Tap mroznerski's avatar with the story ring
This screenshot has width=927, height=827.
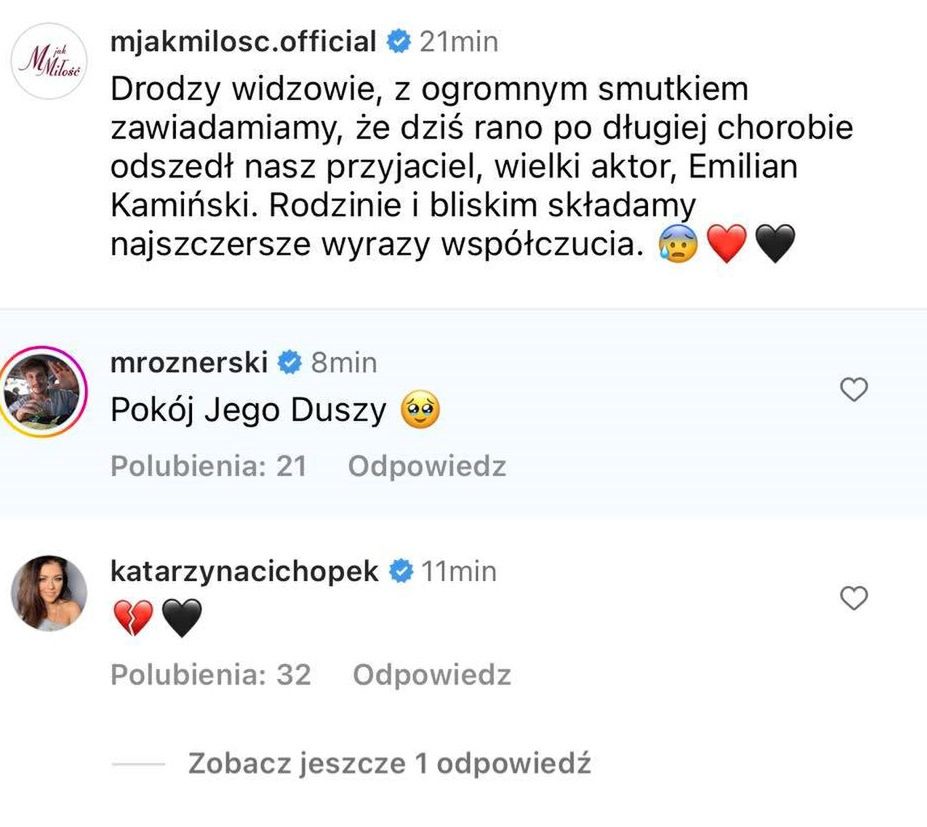click(x=42, y=391)
